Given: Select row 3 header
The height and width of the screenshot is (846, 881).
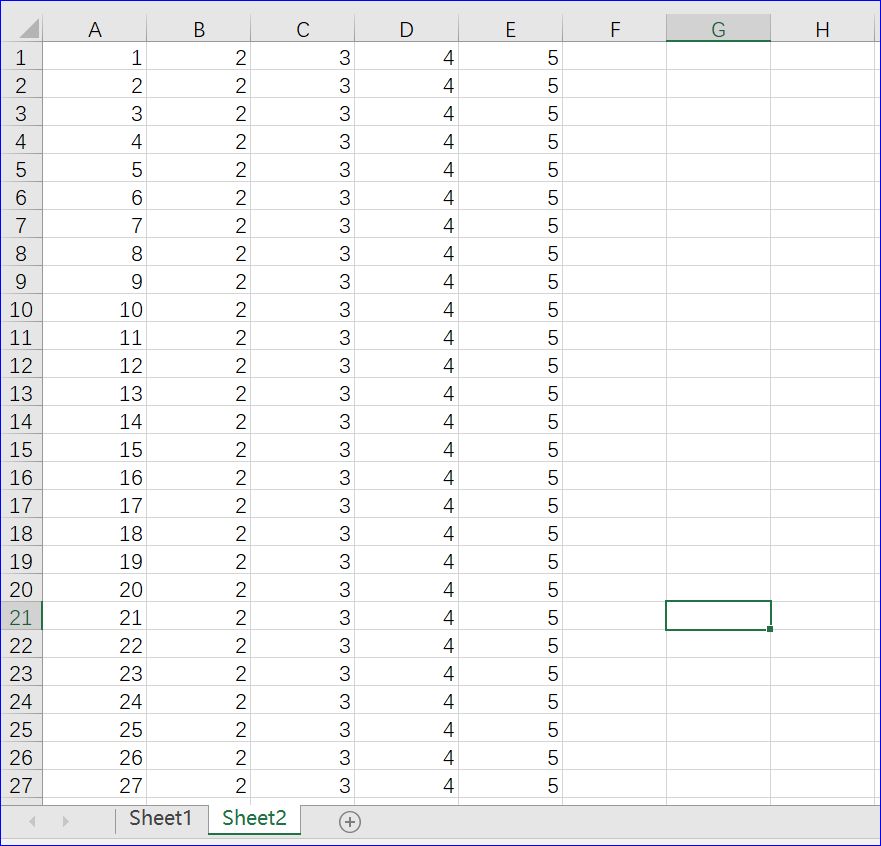Looking at the screenshot, I should [x=21, y=113].
